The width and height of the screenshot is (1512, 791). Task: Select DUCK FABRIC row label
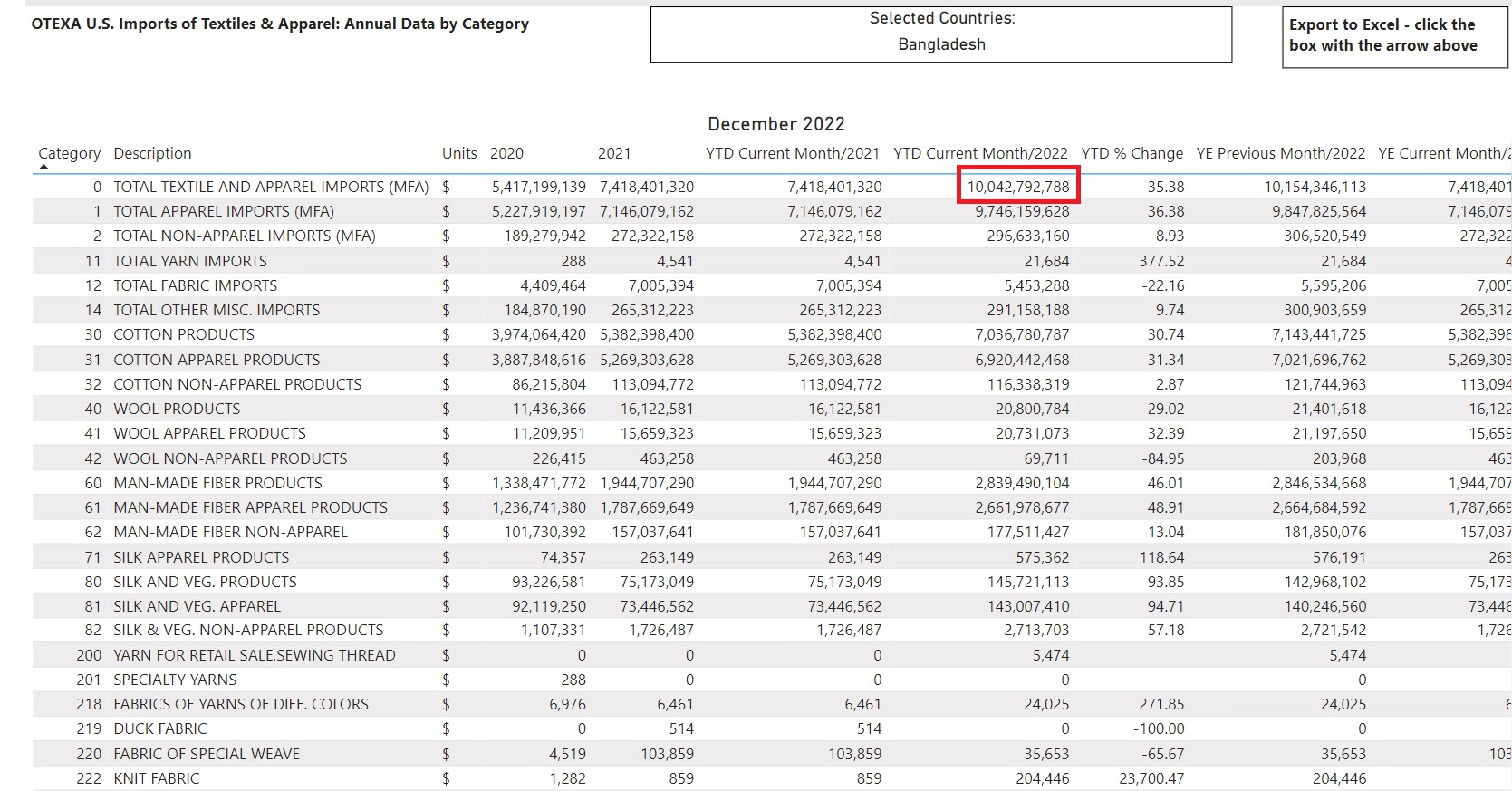pos(160,728)
